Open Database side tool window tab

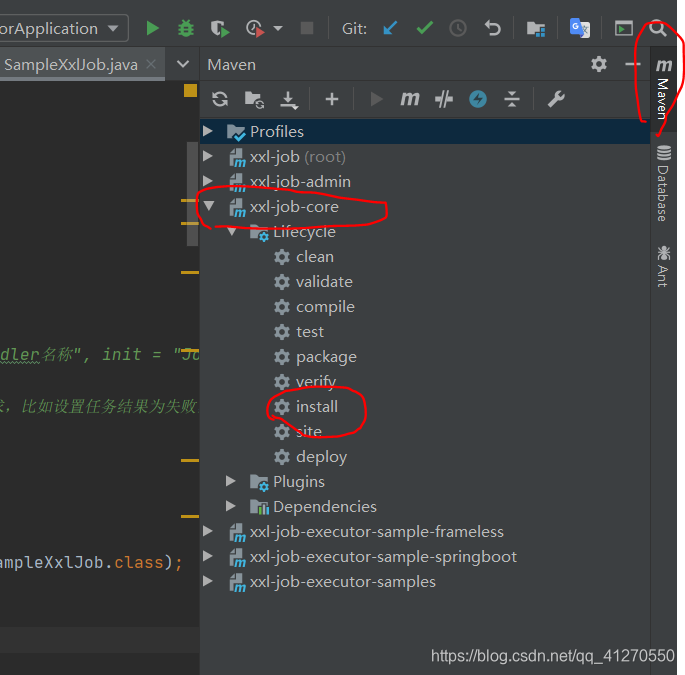663,184
